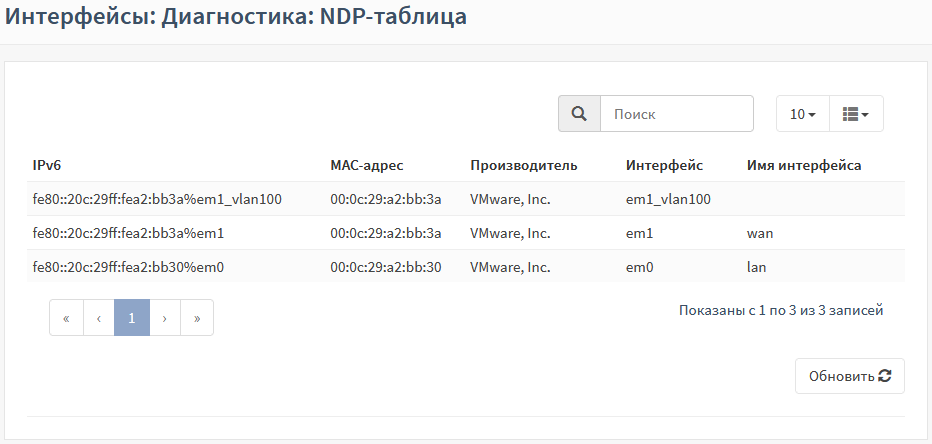Click the search magnifier icon
This screenshot has width=932, height=444.
pyautogui.click(x=579, y=114)
